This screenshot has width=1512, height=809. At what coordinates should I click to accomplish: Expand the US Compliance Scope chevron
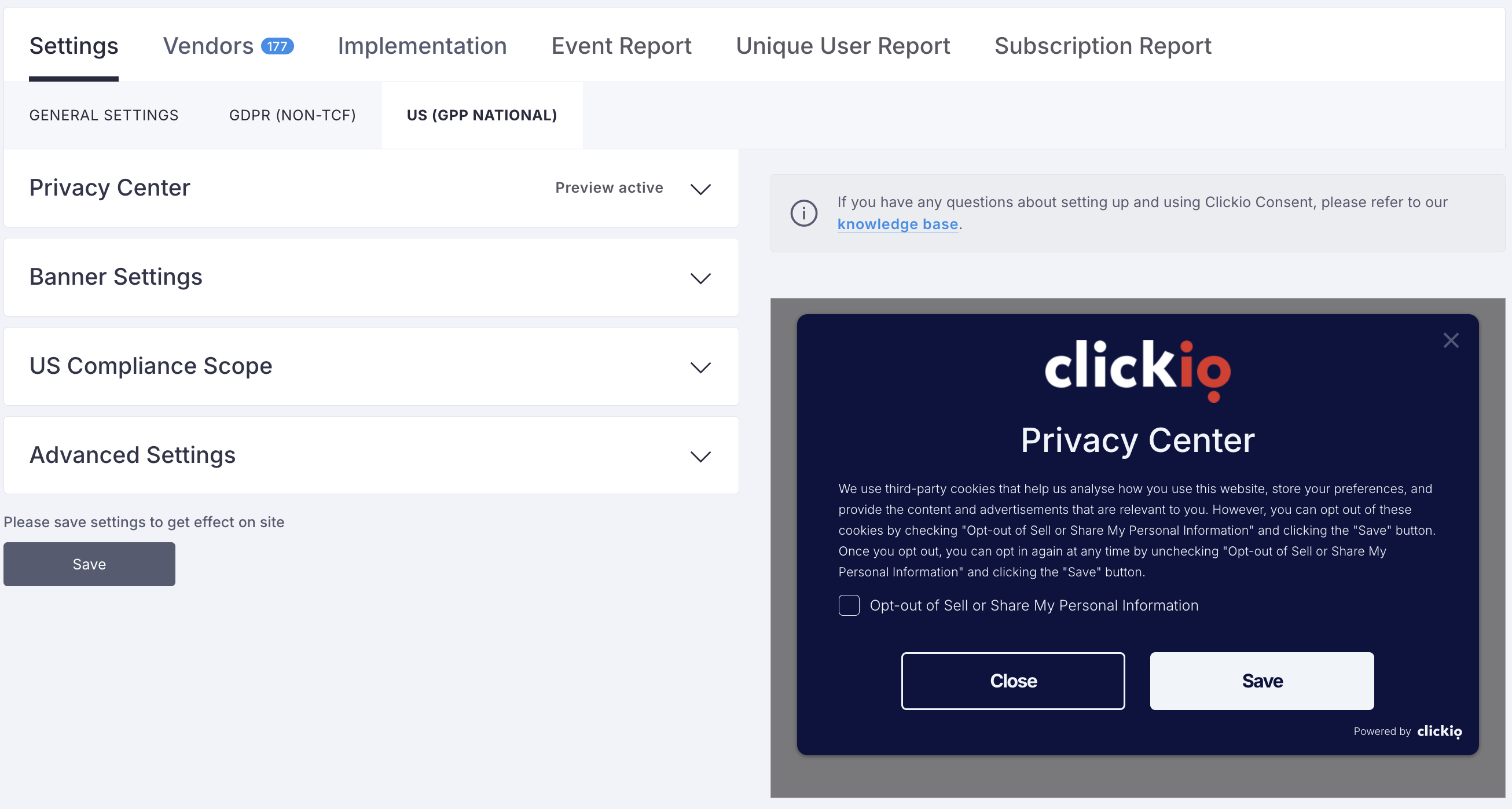pos(700,367)
